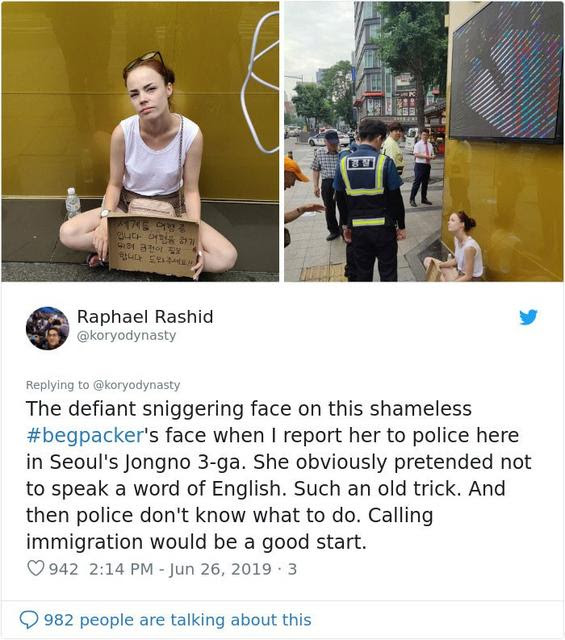The image size is (565, 640).
Task: Visit the @koryodynasty handle under name
Action: click(x=127, y=336)
